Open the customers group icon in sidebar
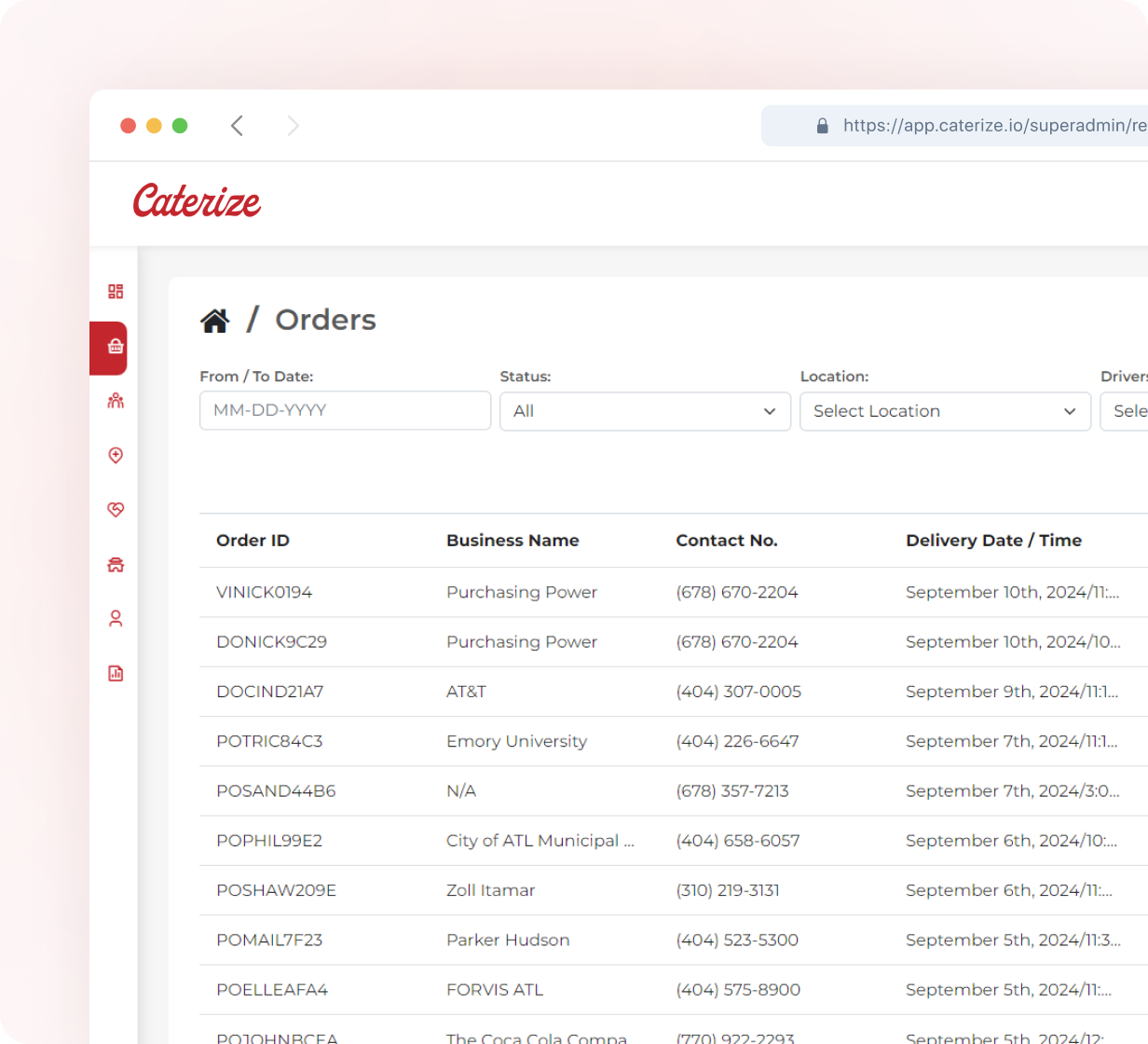This screenshot has height=1044, width=1148. pos(116,401)
